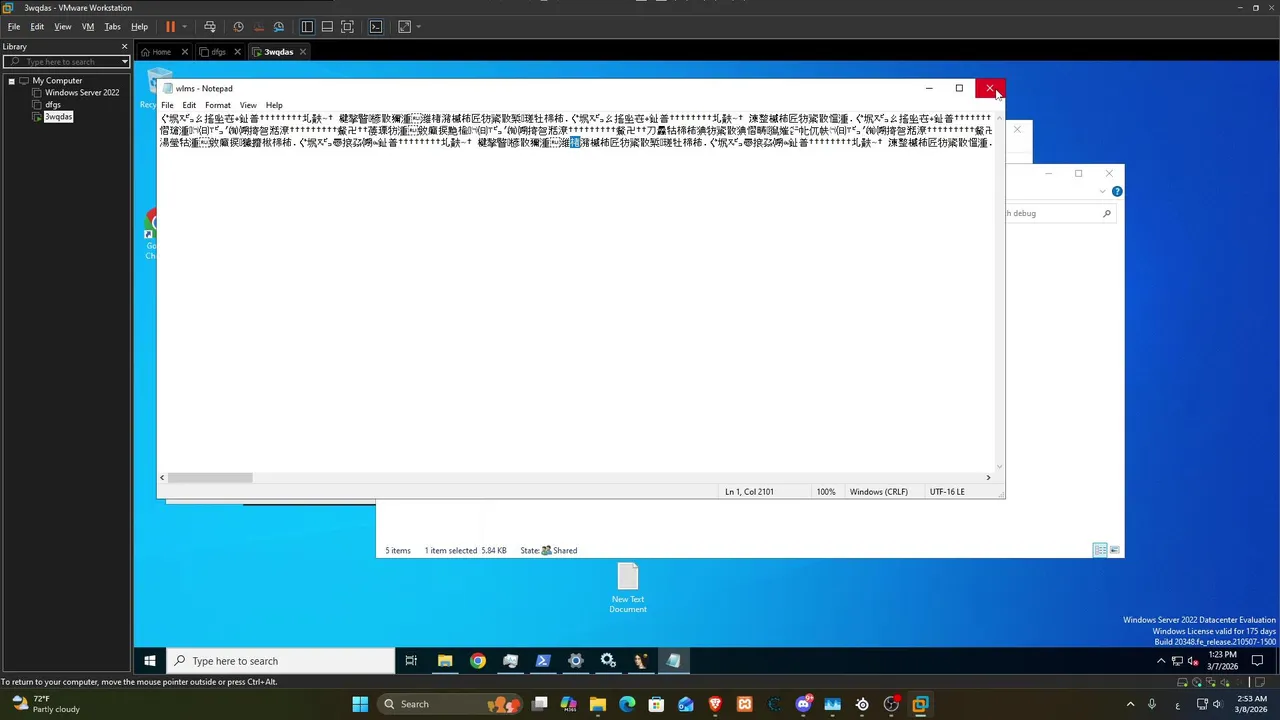The image size is (1280, 720).
Task: Open the Notepad File menu
Action: pyautogui.click(x=167, y=105)
